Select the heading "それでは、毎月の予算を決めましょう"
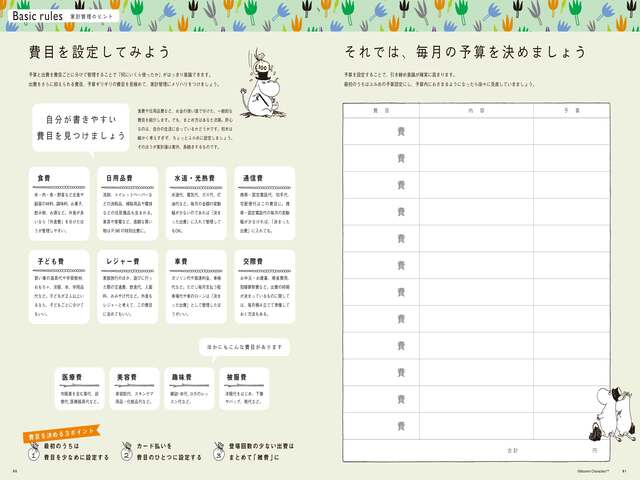The height and width of the screenshot is (480, 640). click(465, 52)
